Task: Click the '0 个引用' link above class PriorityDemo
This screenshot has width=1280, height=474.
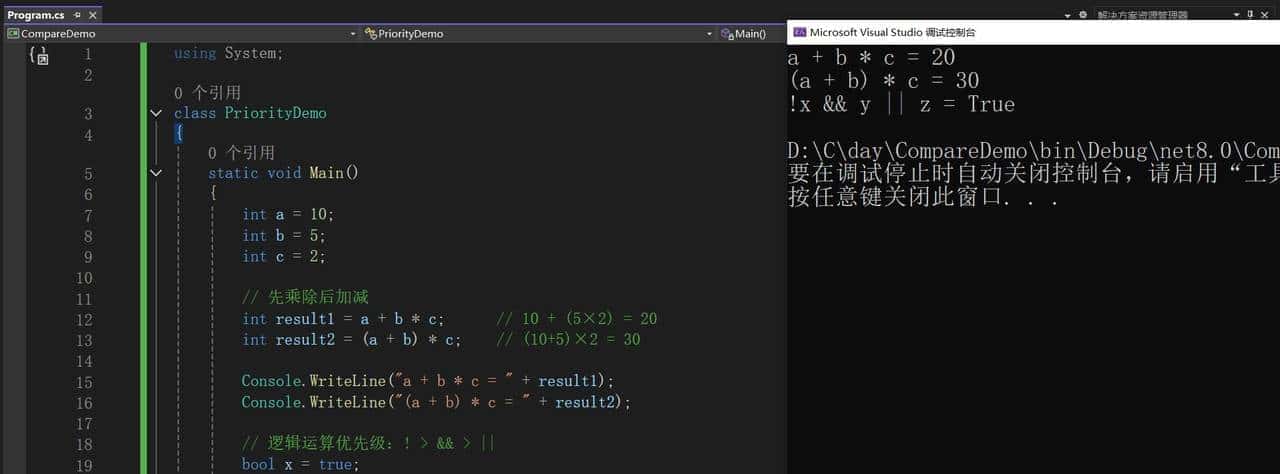Action: [x=207, y=93]
